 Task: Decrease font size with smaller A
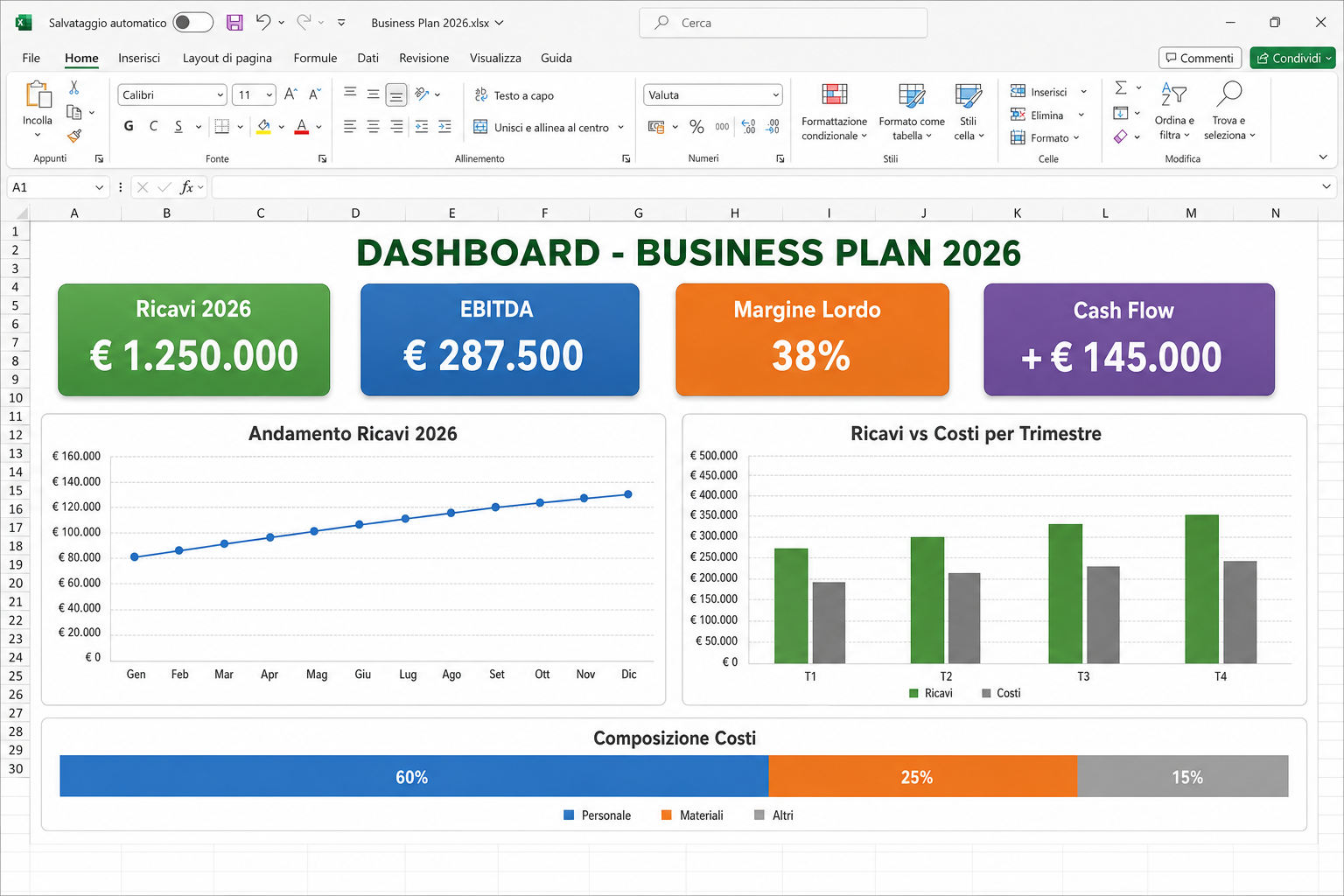point(314,94)
